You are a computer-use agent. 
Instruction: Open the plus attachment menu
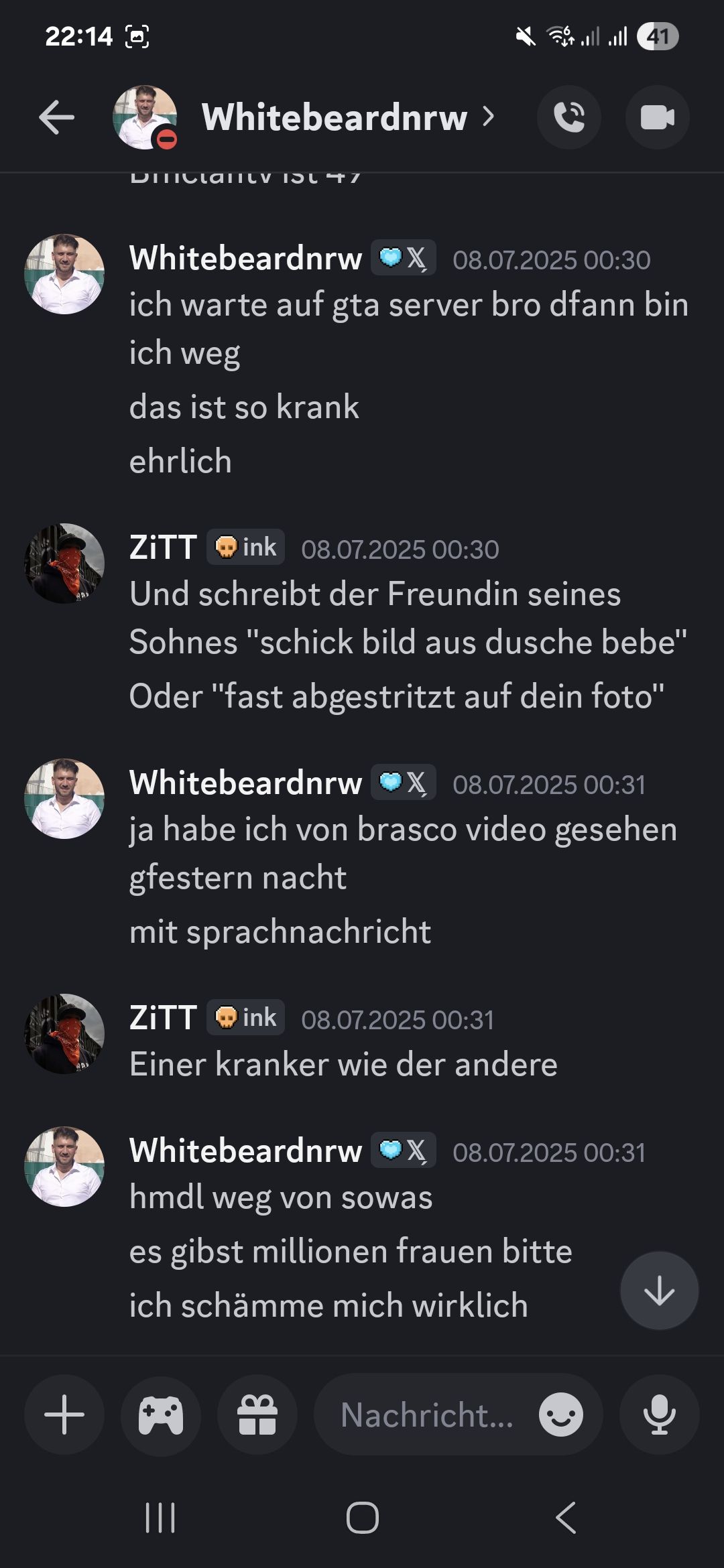(64, 1415)
